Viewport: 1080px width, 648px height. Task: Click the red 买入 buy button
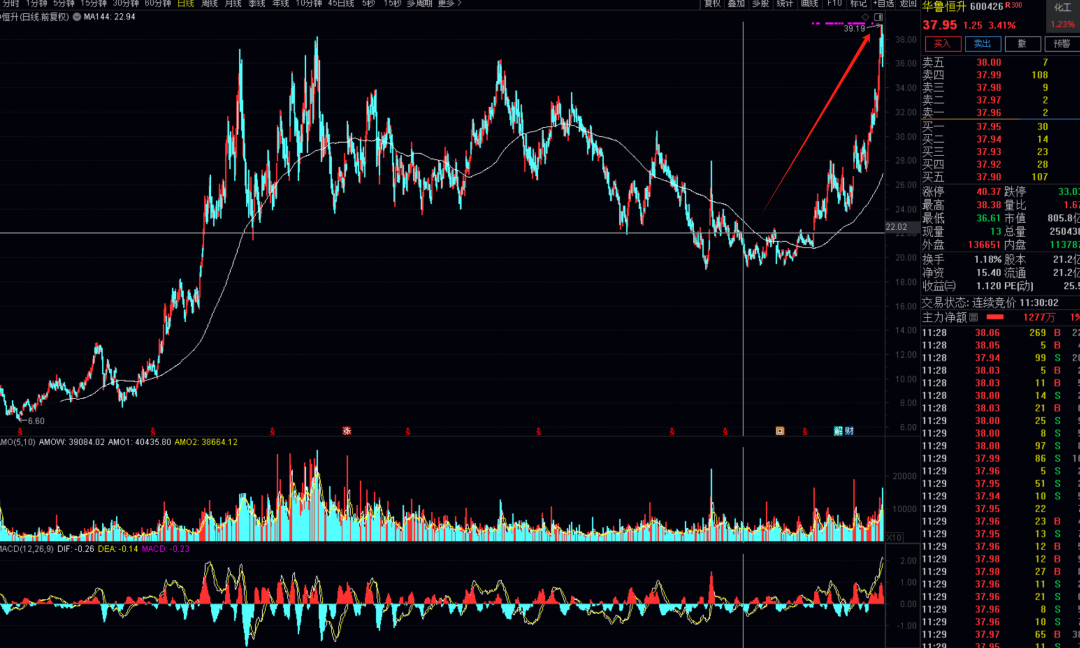(x=942, y=44)
